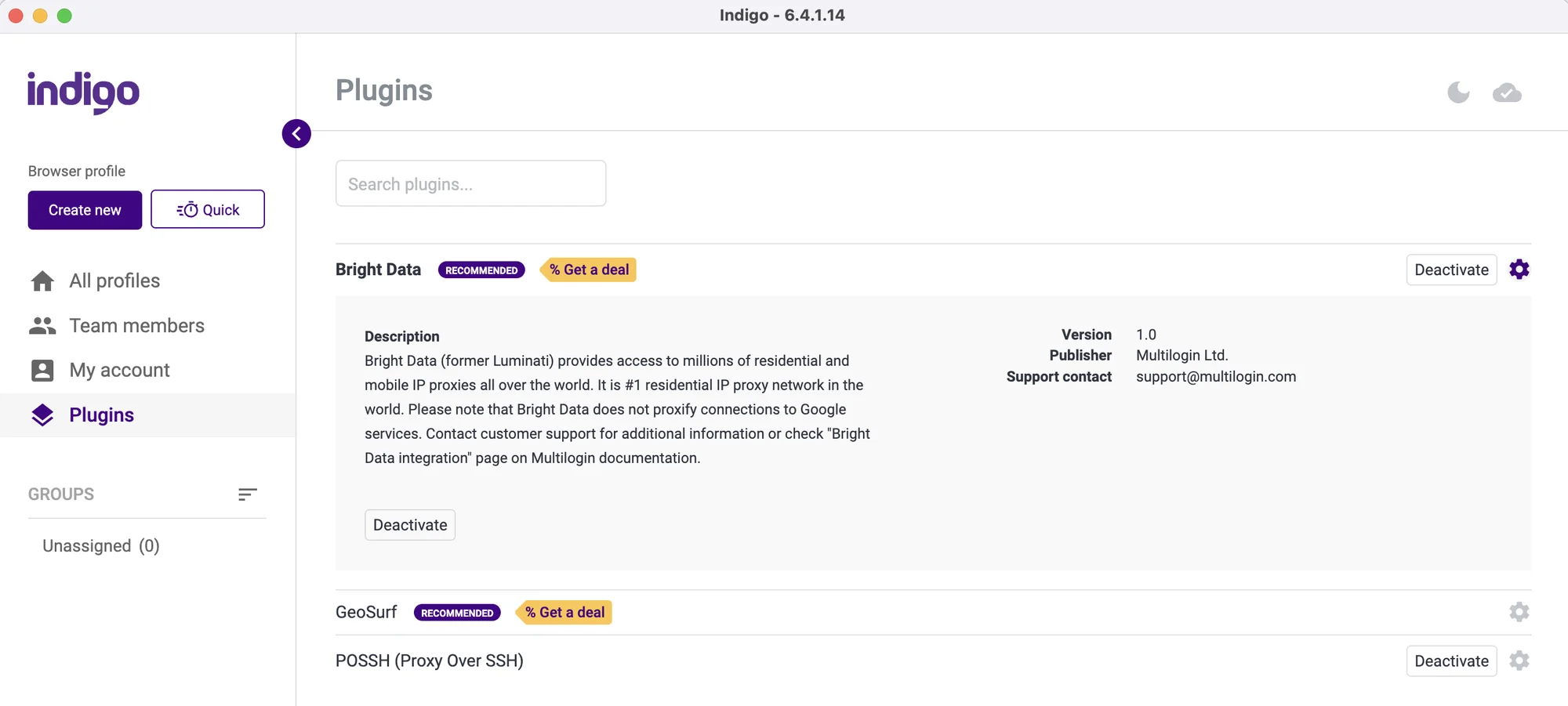This screenshot has width=1568, height=706.
Task: Open Bright Data Get a deal offer
Action: [x=589, y=270]
